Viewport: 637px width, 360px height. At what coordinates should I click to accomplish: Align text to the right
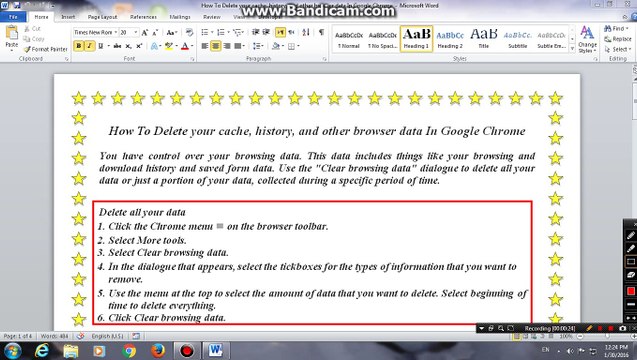[x=227, y=46]
